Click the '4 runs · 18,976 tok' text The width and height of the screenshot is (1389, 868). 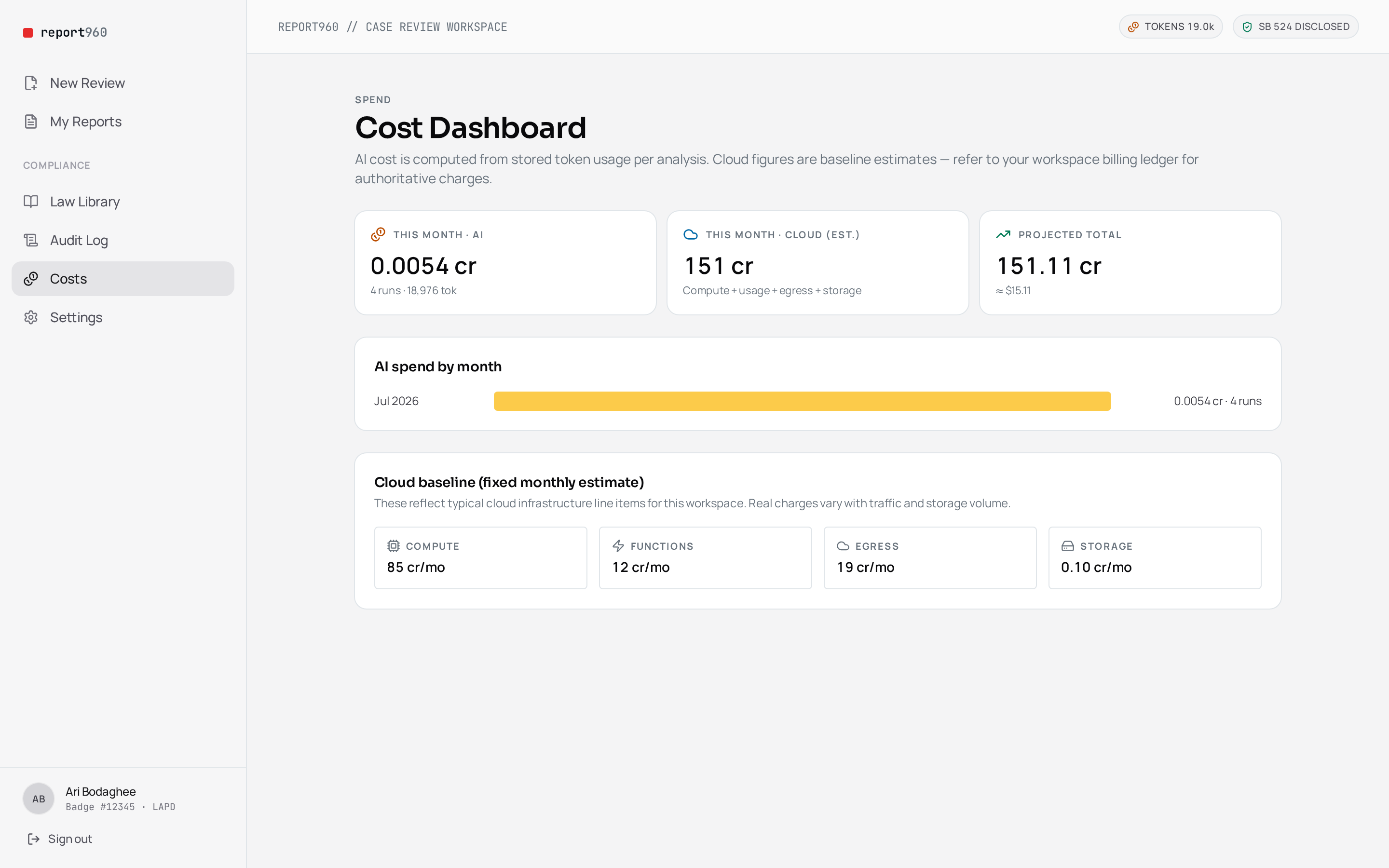(x=413, y=290)
